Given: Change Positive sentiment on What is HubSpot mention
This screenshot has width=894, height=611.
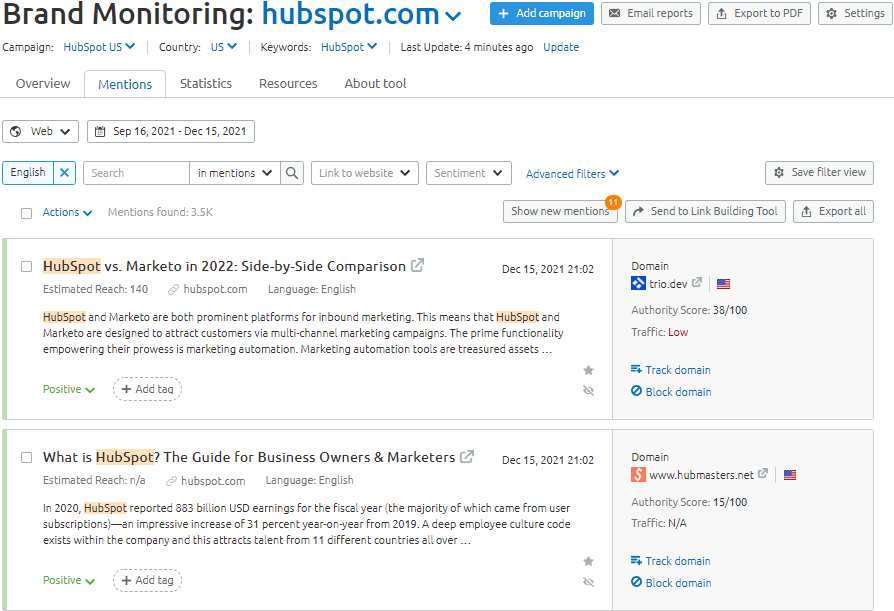Looking at the screenshot, I should click(x=69, y=580).
